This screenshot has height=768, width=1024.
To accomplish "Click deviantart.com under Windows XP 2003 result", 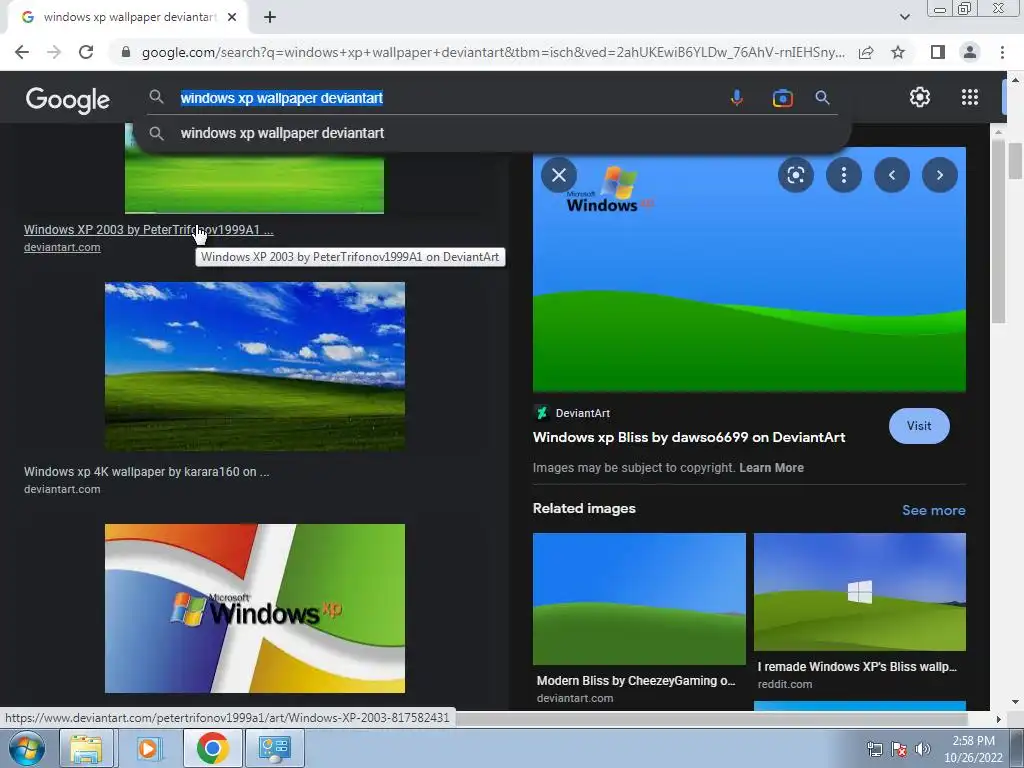I will click(62, 248).
